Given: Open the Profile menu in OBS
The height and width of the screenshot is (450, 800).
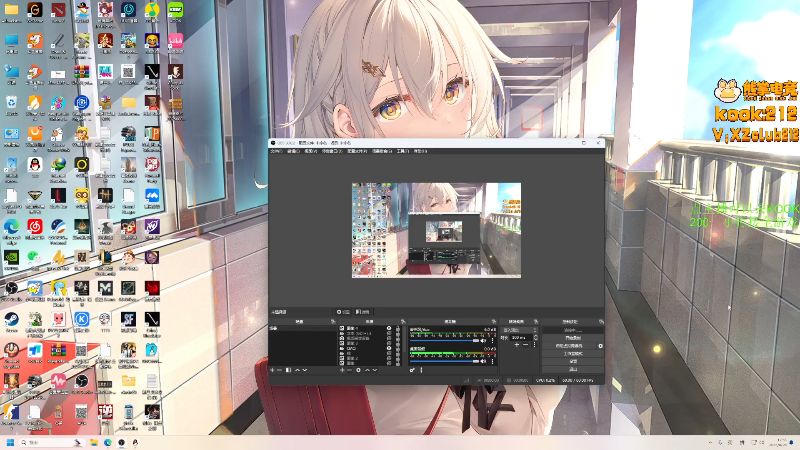Looking at the screenshot, I should pyautogui.click(x=357, y=151).
